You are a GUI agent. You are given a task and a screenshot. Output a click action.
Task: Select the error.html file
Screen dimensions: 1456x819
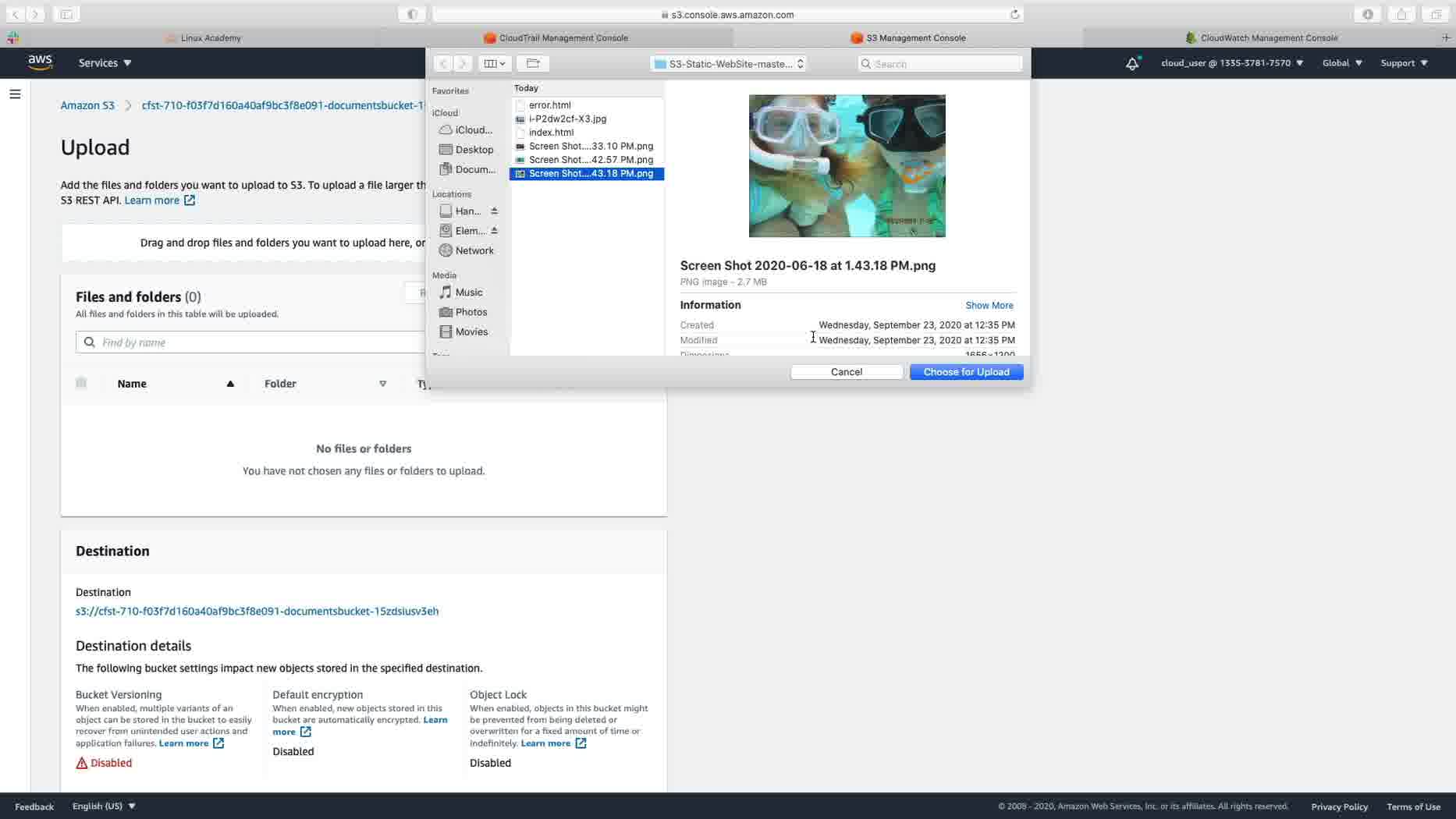[587, 105]
